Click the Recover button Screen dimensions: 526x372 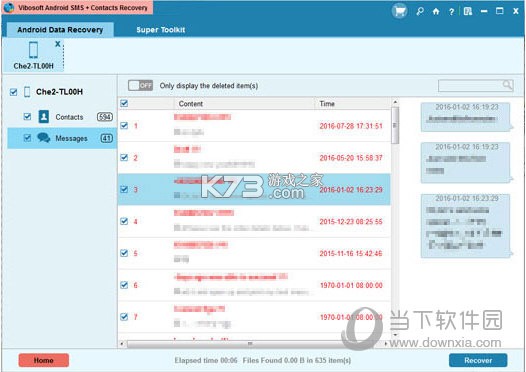pyautogui.click(x=478, y=360)
